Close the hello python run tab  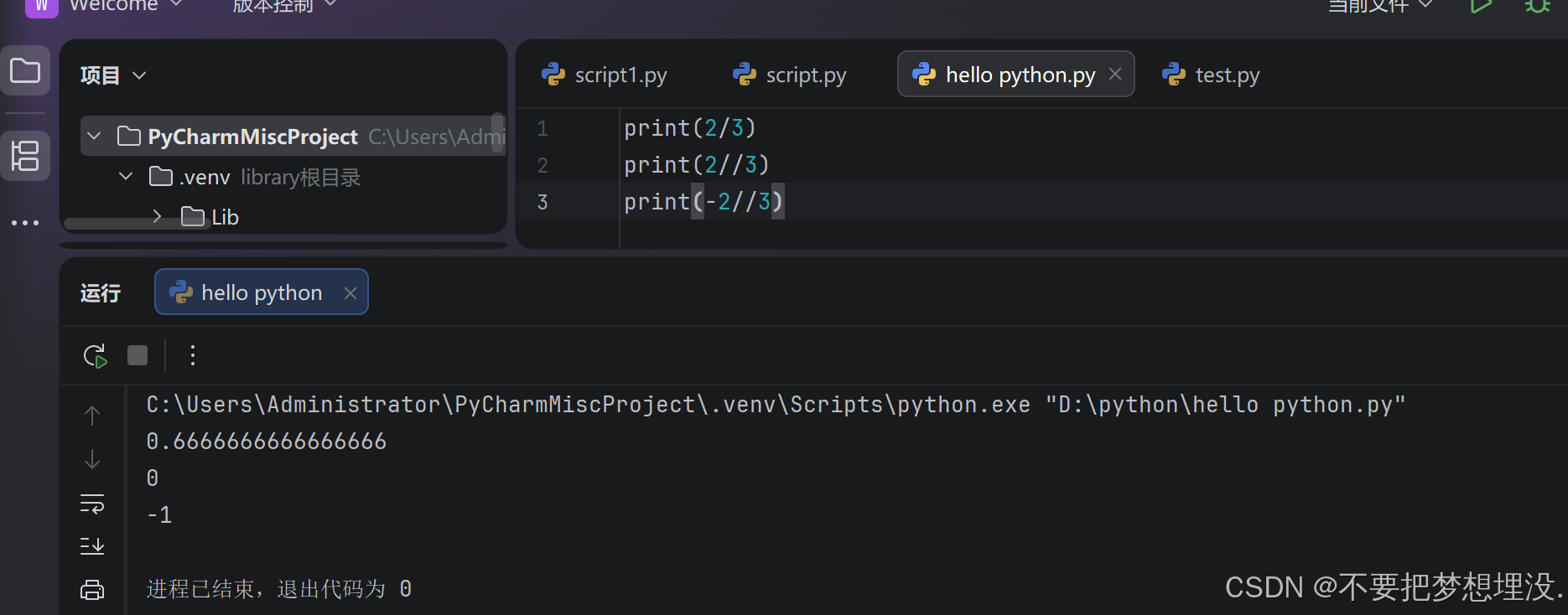pos(350,293)
